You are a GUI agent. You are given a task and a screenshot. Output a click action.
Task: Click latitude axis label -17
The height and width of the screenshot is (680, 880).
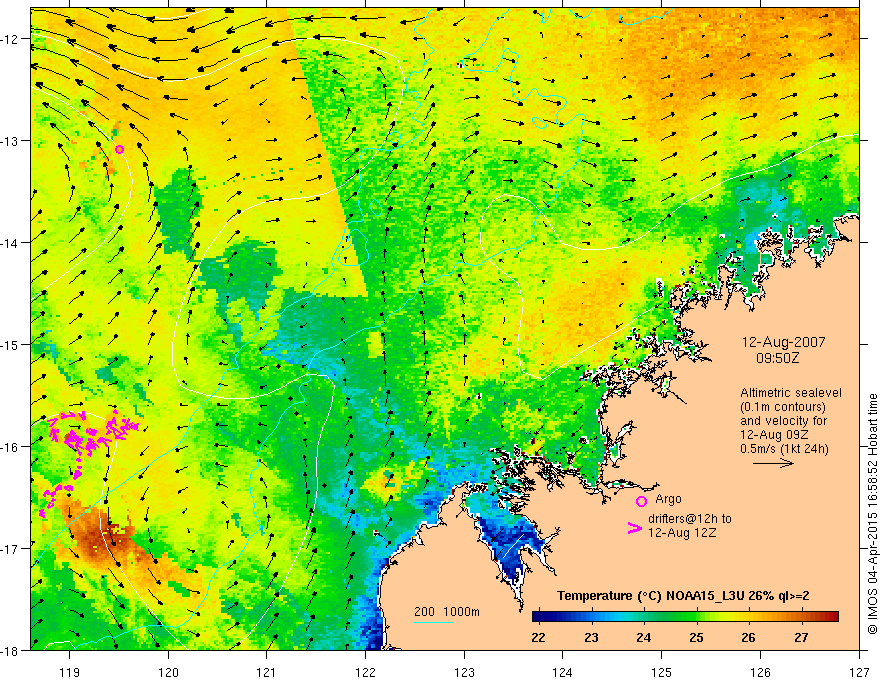10,548
